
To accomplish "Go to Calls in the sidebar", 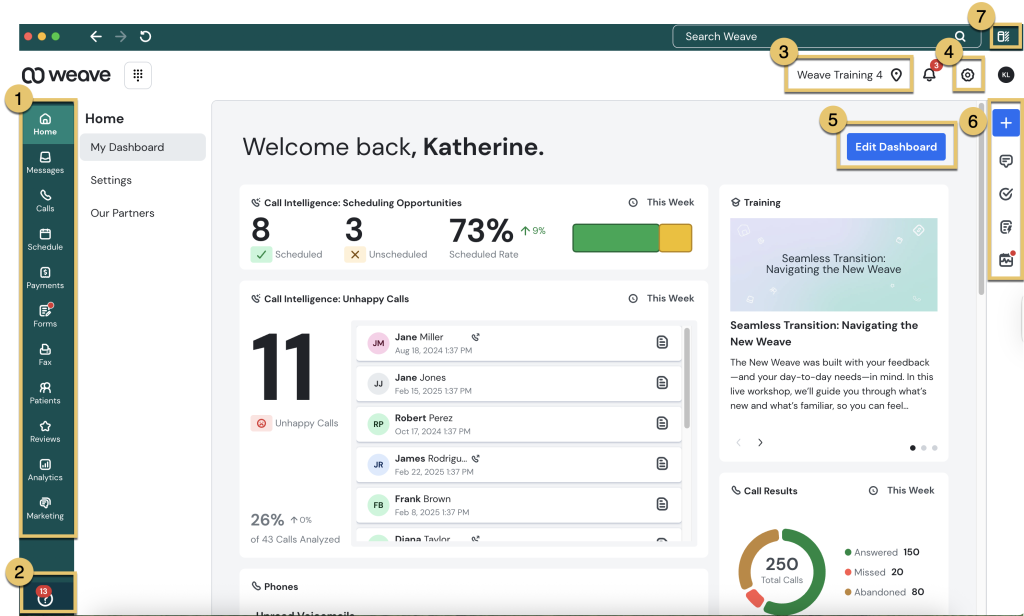I will pyautogui.click(x=45, y=201).
